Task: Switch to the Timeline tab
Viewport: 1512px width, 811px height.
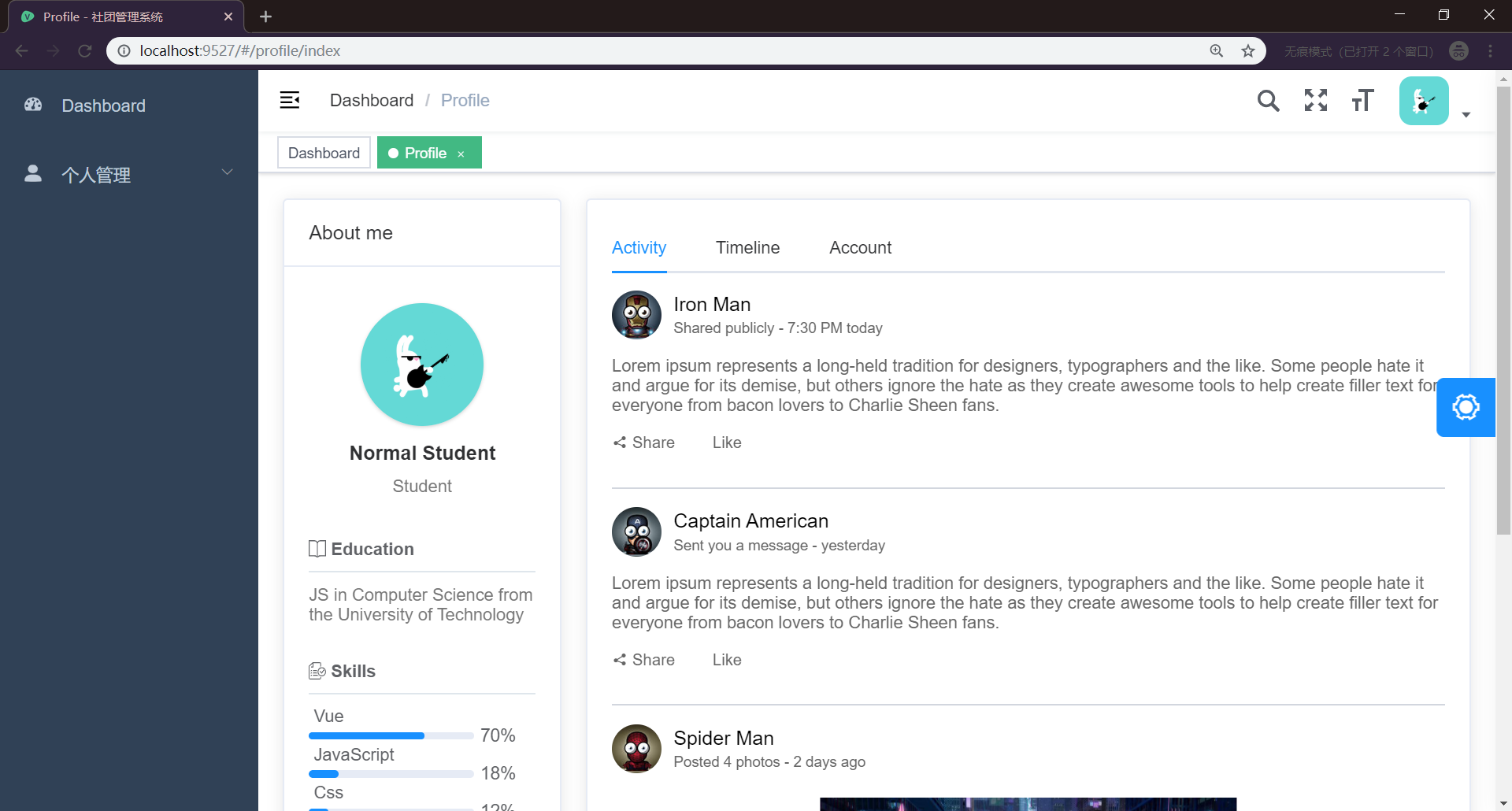Action: pyautogui.click(x=747, y=247)
